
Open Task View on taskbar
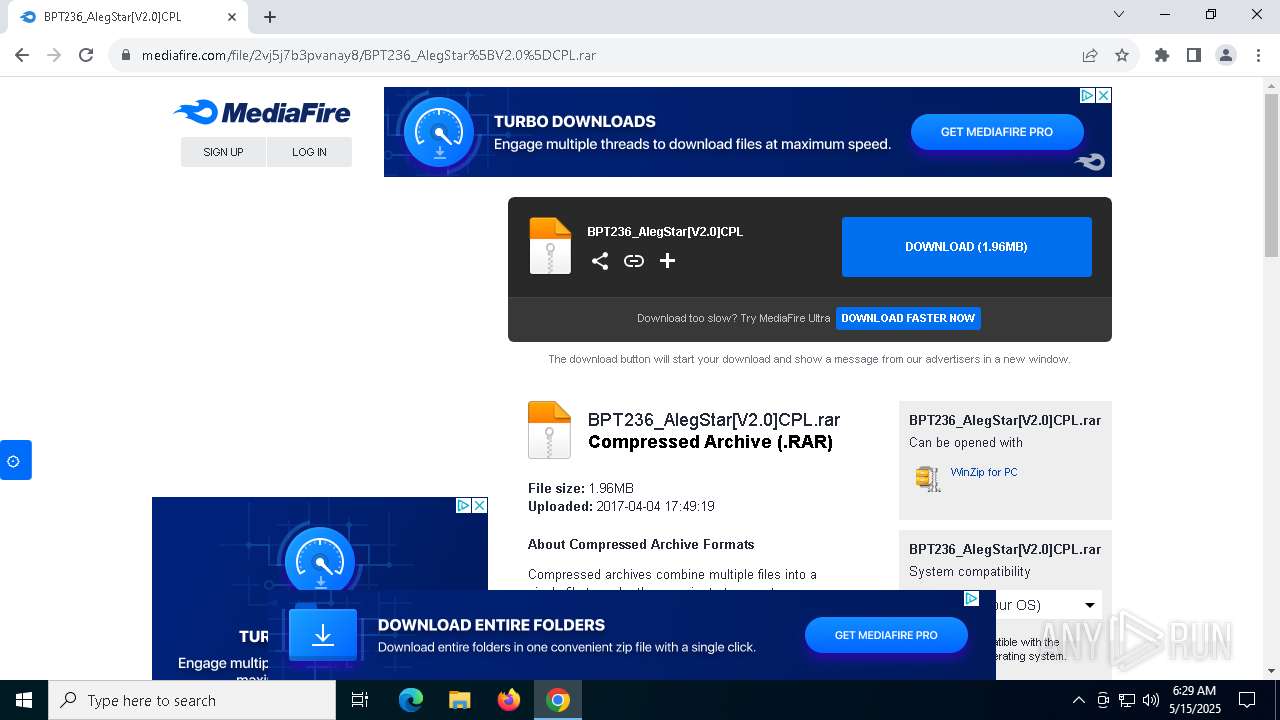[x=360, y=700]
